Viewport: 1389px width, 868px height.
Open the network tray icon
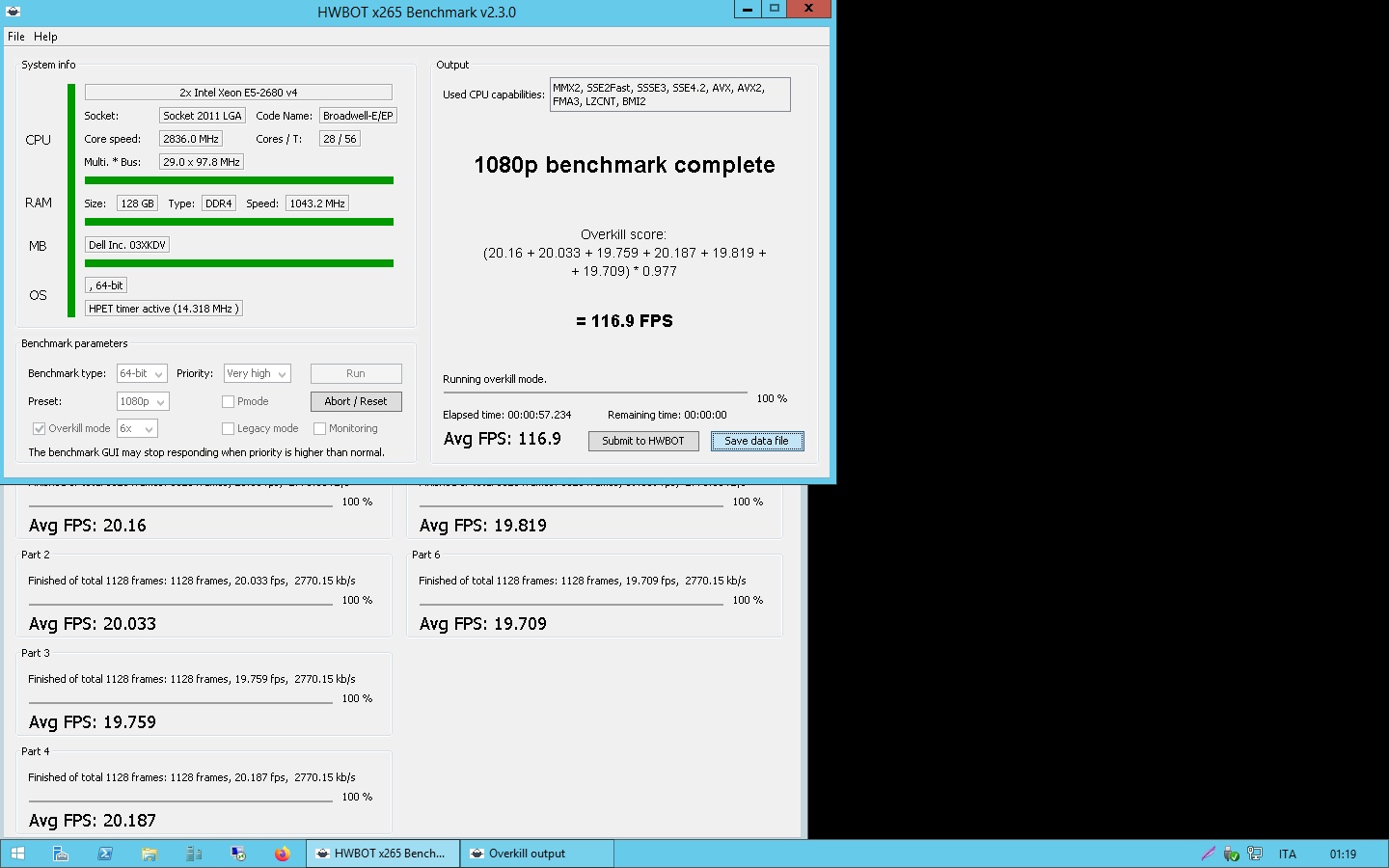pos(1255,854)
